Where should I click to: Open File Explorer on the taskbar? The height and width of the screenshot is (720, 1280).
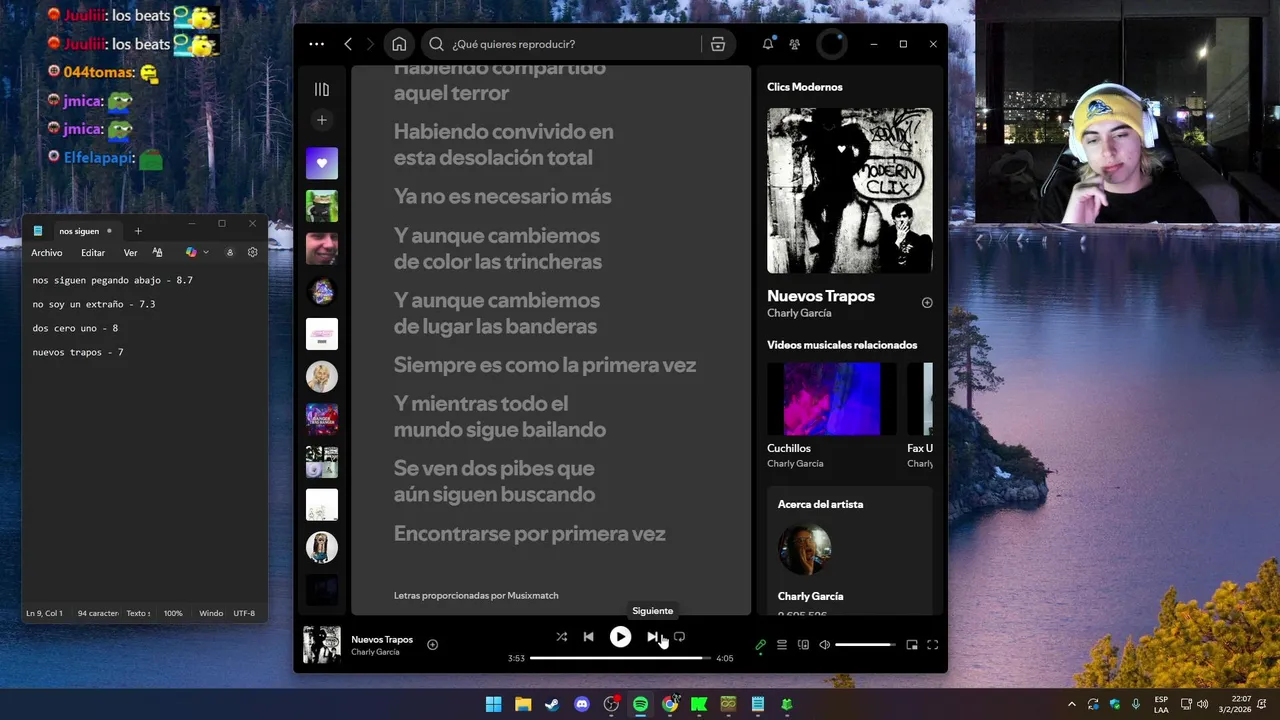tap(523, 704)
